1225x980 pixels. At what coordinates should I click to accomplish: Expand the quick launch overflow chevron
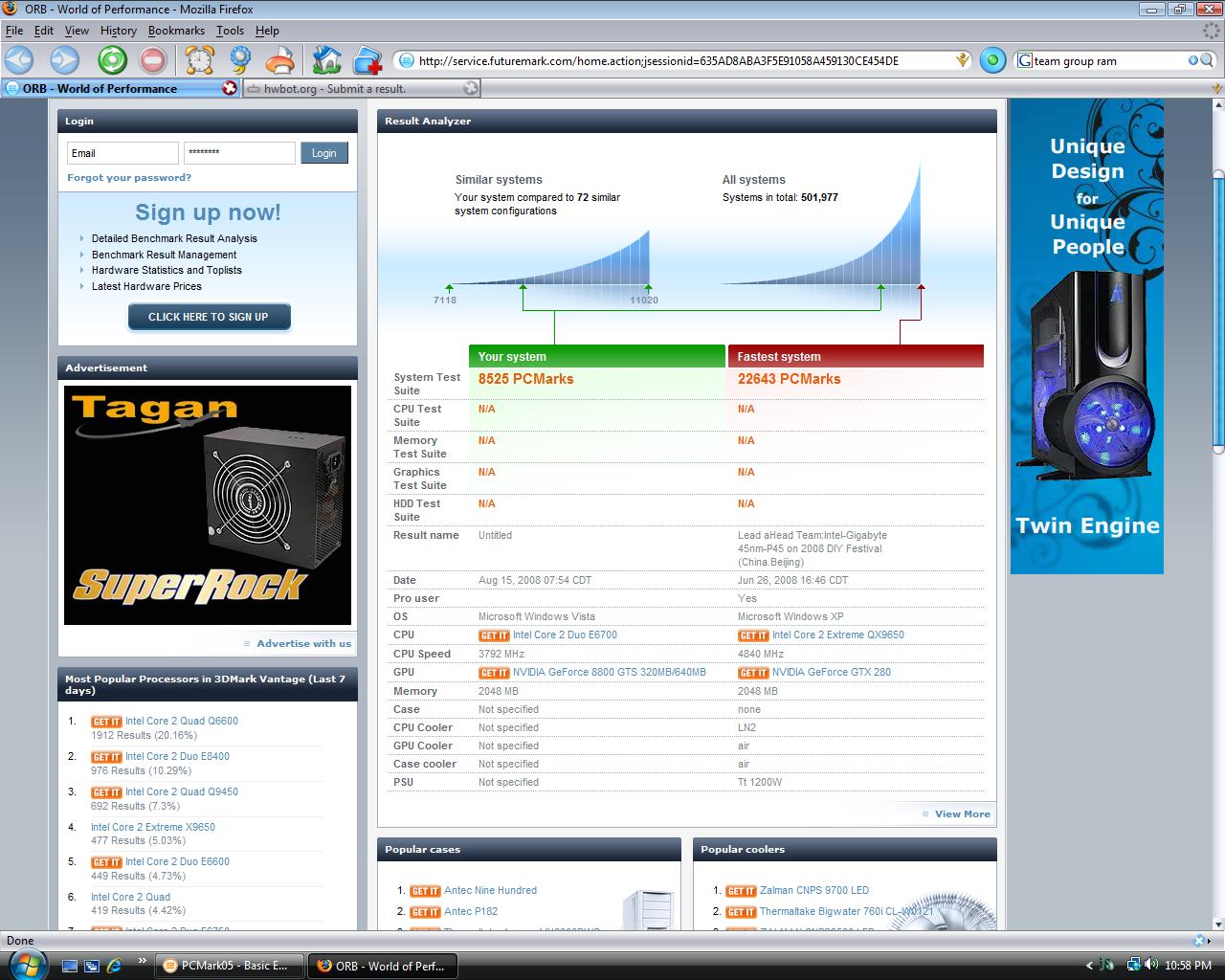pos(143,960)
